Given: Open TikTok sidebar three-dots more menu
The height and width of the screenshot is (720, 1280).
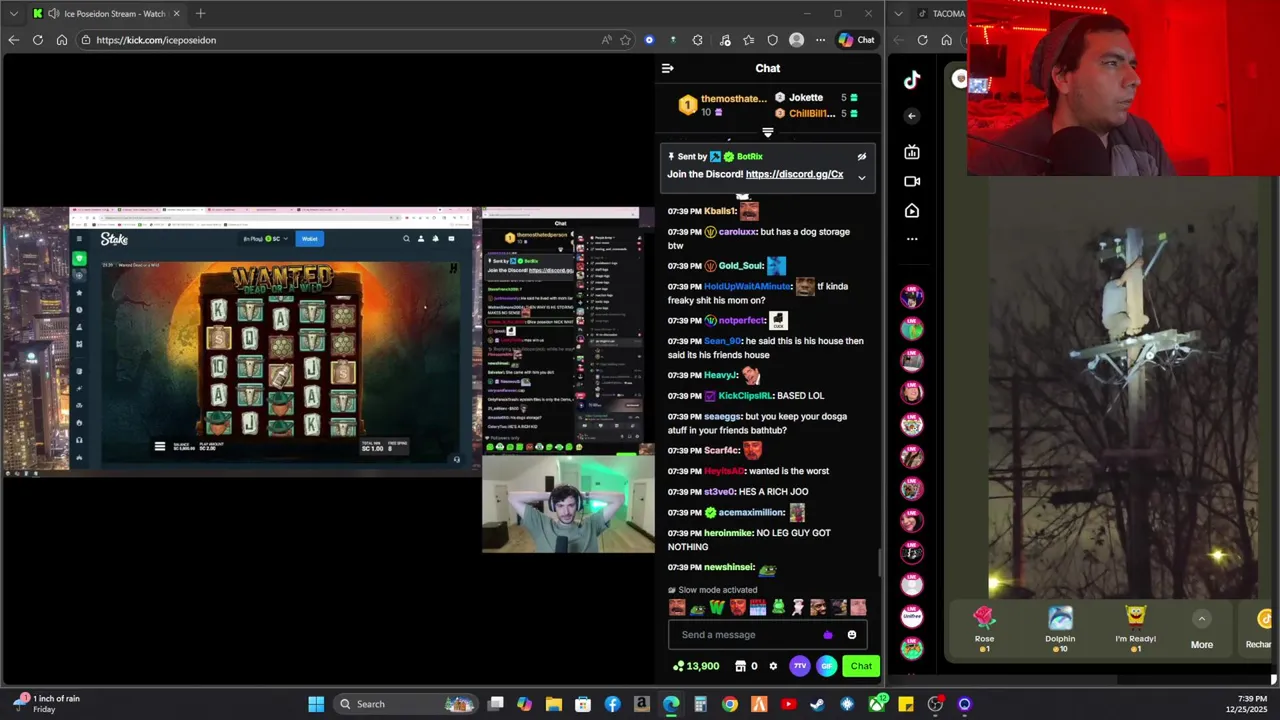Looking at the screenshot, I should pyautogui.click(x=912, y=239).
